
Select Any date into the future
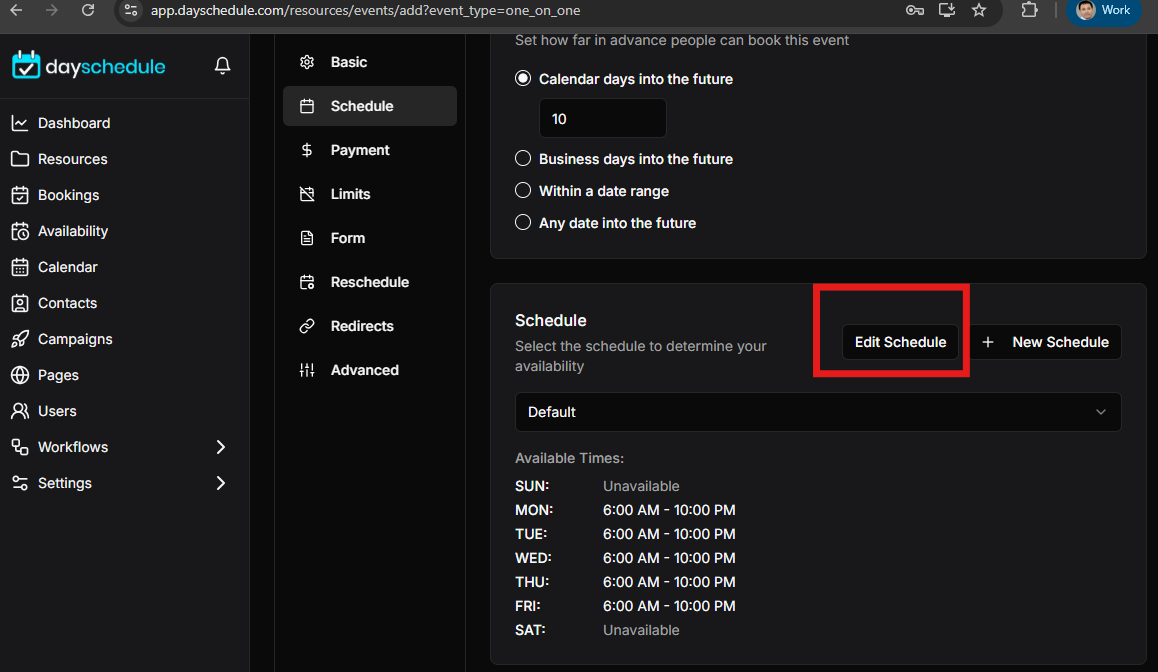coord(523,222)
